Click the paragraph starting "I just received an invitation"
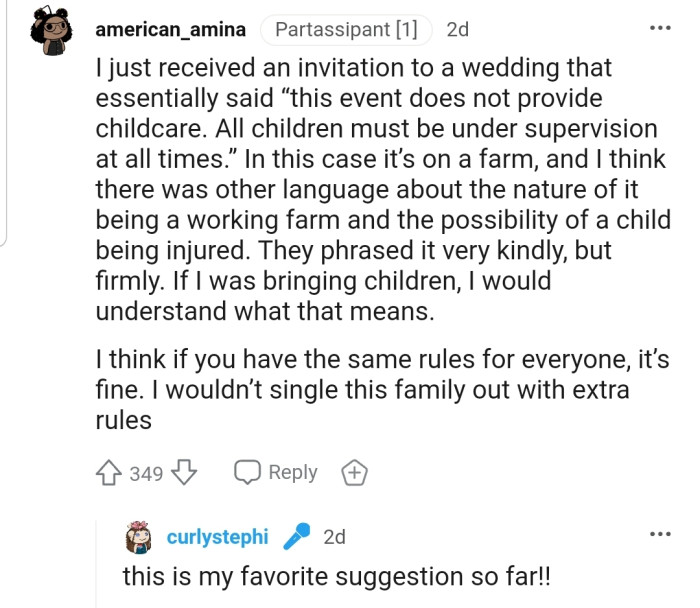The width and height of the screenshot is (700, 608). [380, 190]
